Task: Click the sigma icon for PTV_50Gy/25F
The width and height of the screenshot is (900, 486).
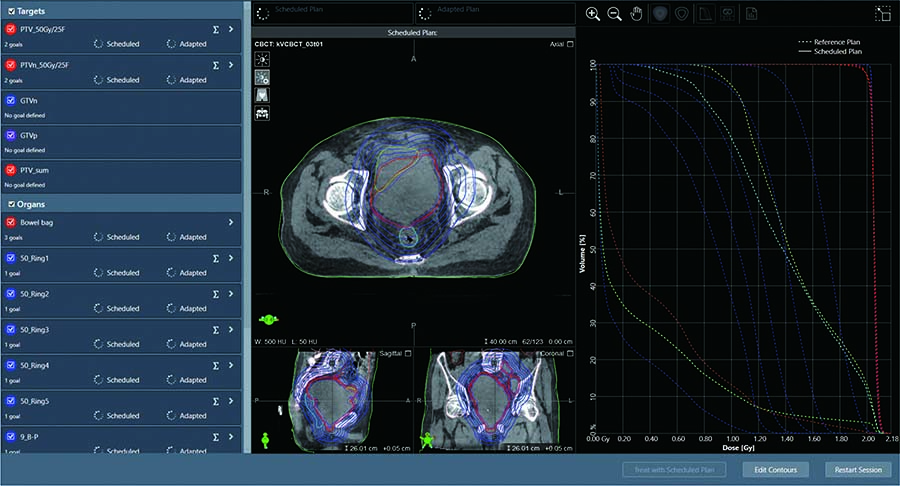Action: [216, 29]
